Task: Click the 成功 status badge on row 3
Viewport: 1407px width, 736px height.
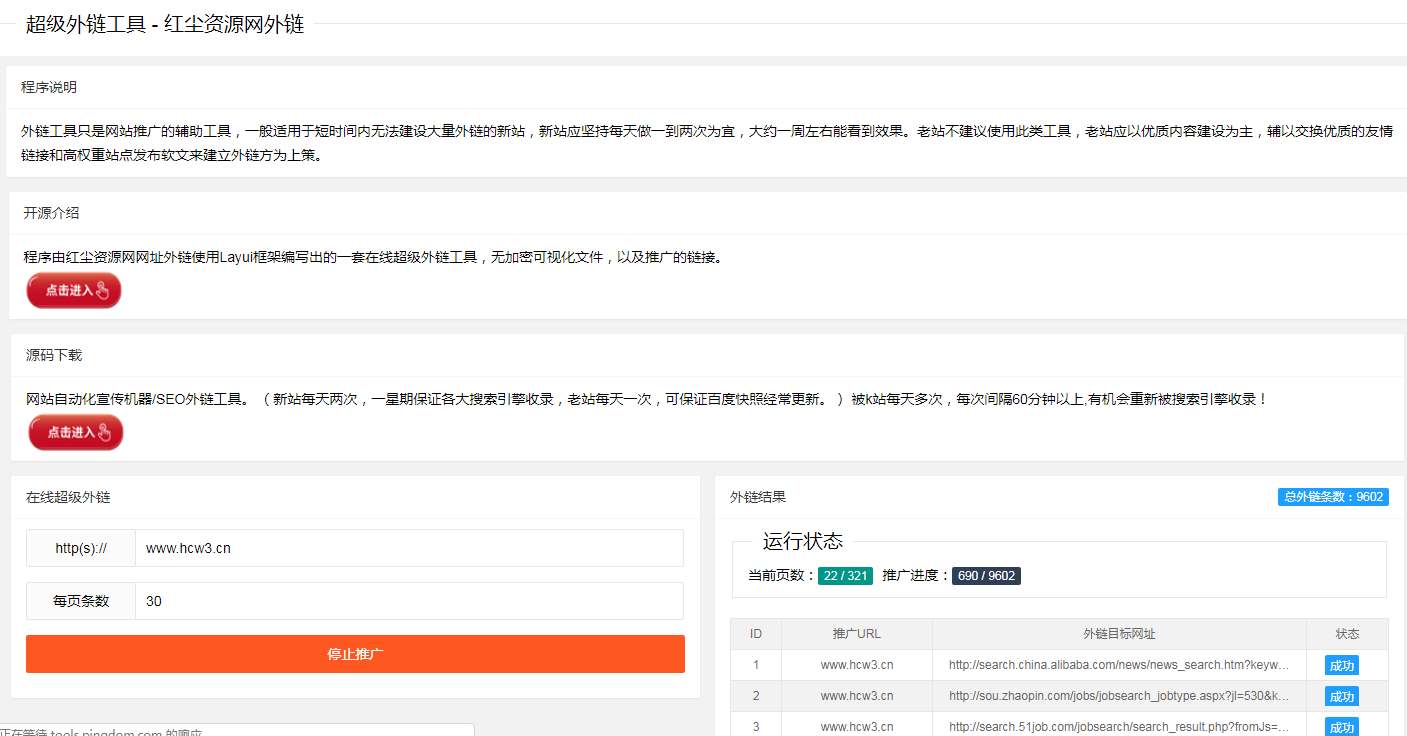Action: coord(1341,726)
